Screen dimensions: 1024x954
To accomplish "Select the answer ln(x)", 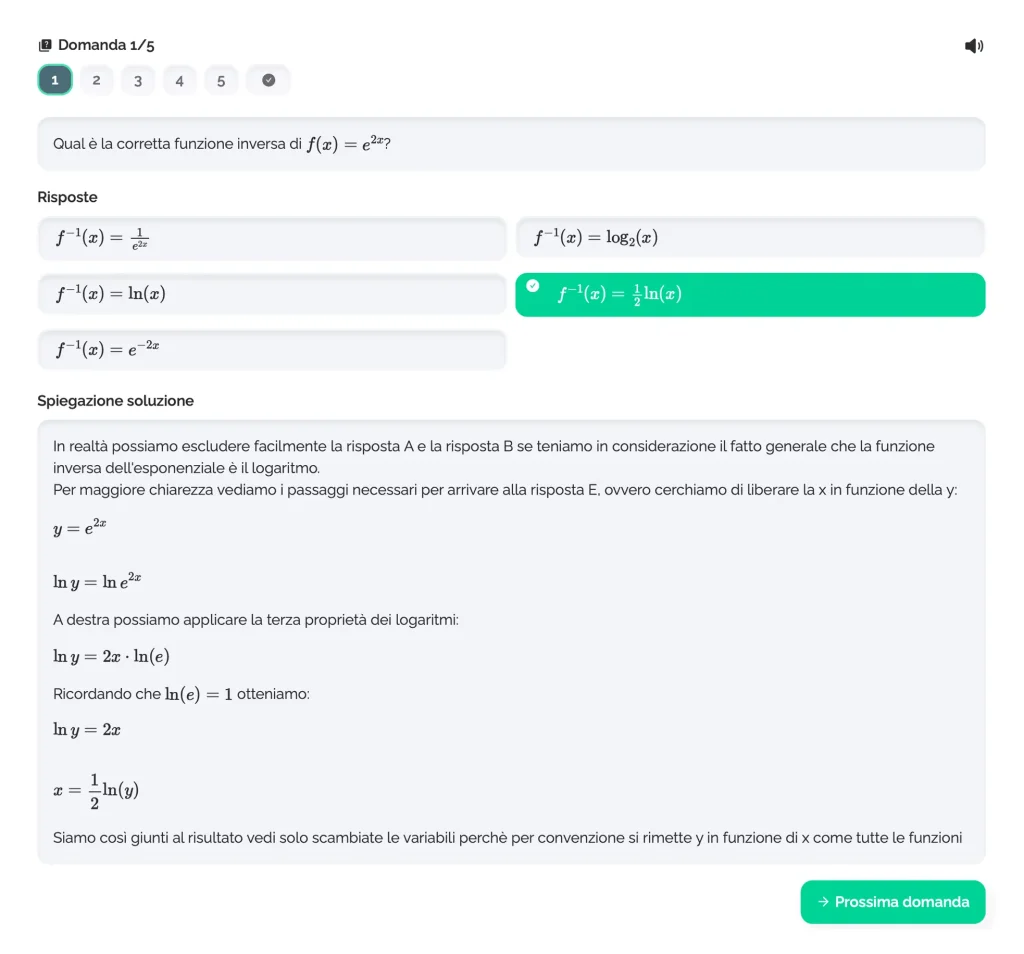I will click(272, 294).
